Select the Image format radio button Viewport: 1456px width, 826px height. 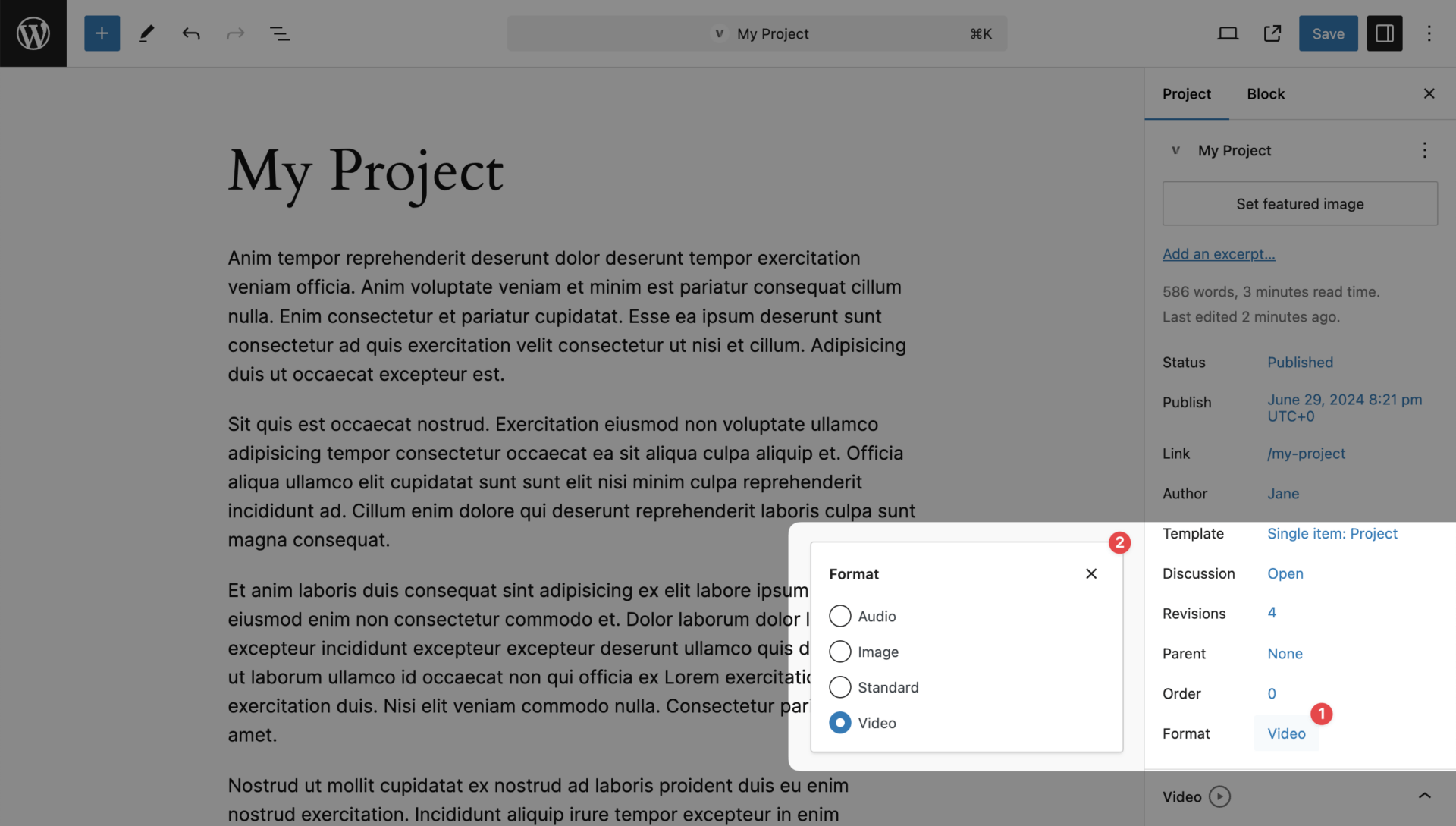click(840, 652)
